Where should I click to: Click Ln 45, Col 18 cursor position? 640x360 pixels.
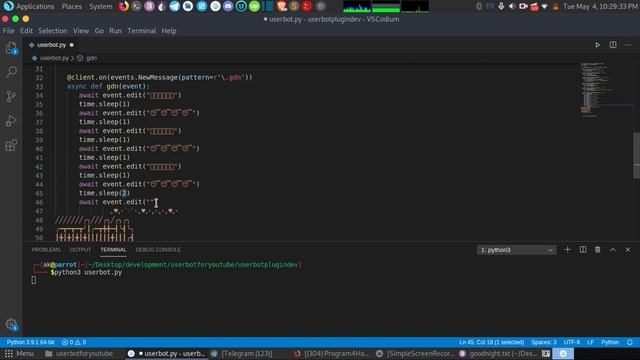[491, 342]
